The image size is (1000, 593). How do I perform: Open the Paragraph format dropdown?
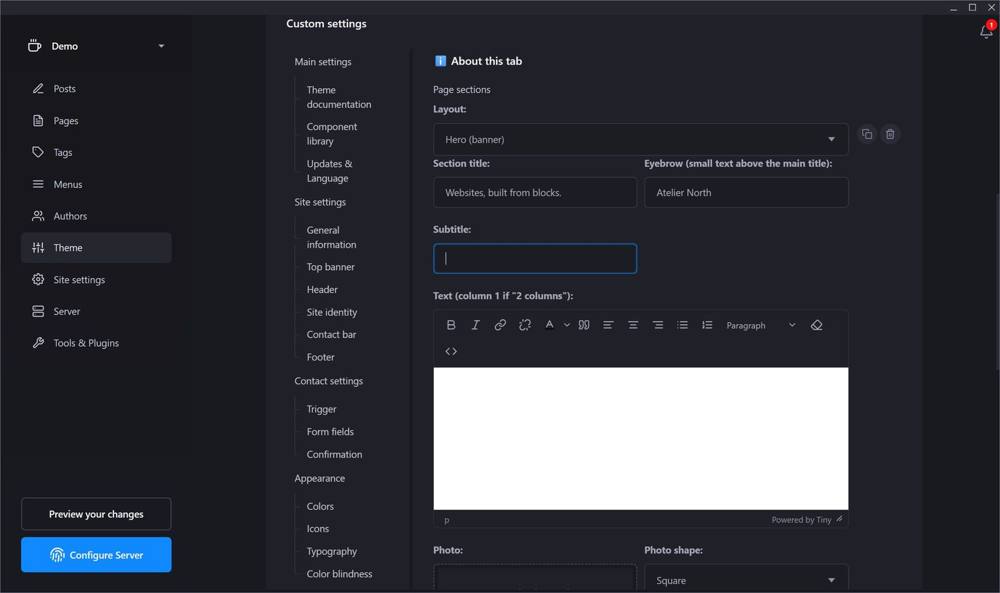(761, 325)
